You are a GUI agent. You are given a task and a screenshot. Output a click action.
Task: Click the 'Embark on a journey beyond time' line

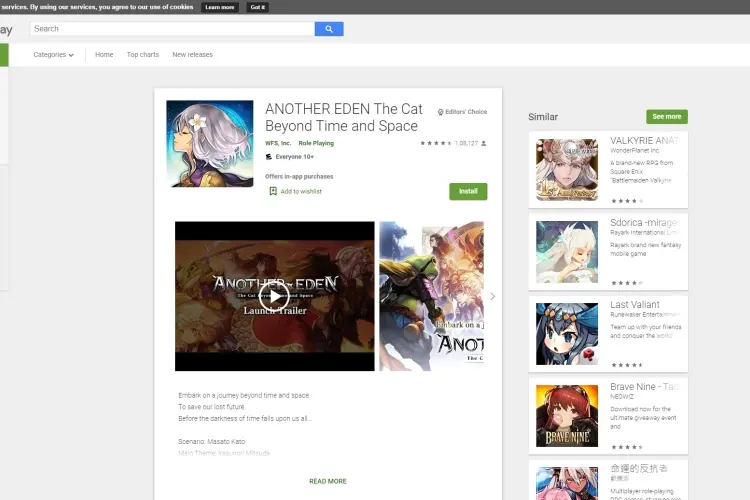(244, 396)
